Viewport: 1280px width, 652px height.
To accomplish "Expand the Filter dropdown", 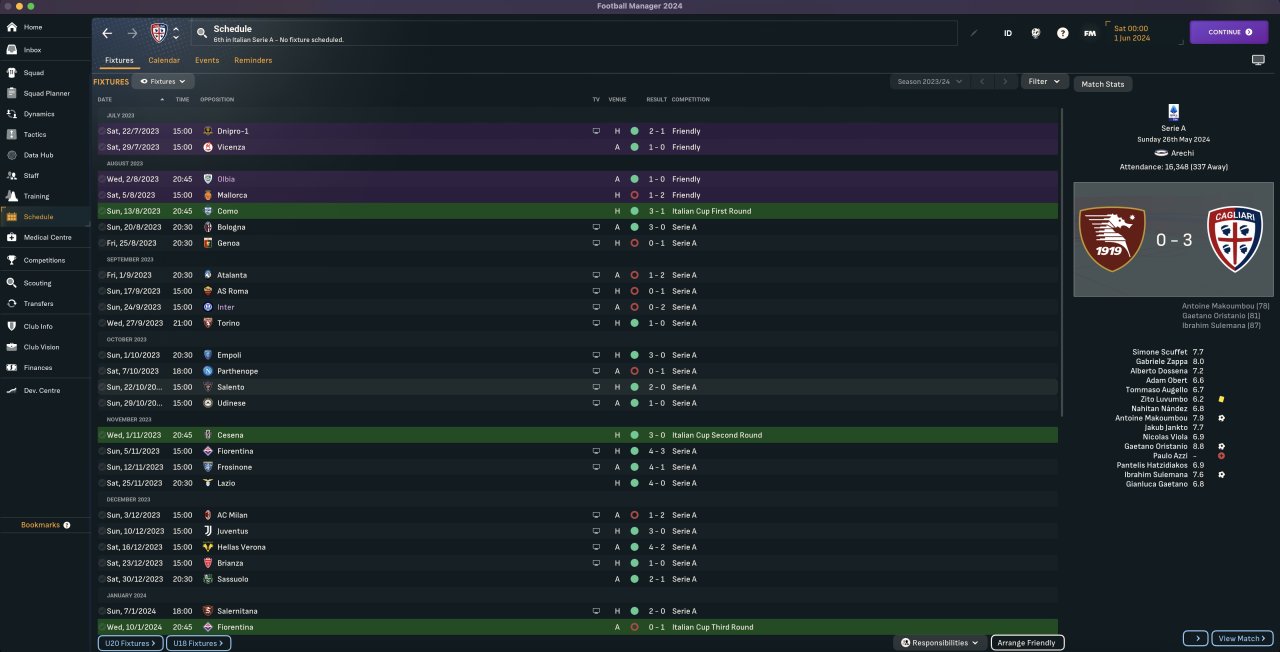I will 1044,81.
